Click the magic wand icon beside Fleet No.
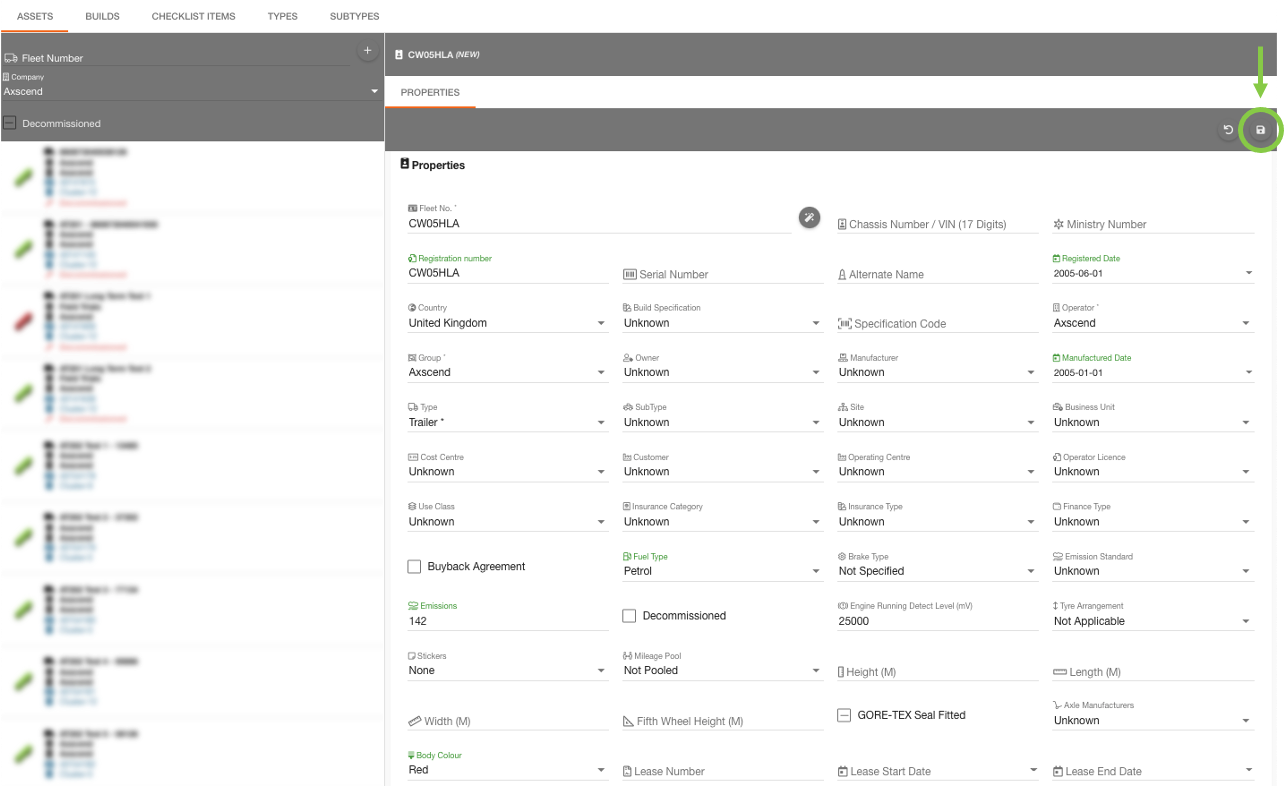 point(809,218)
